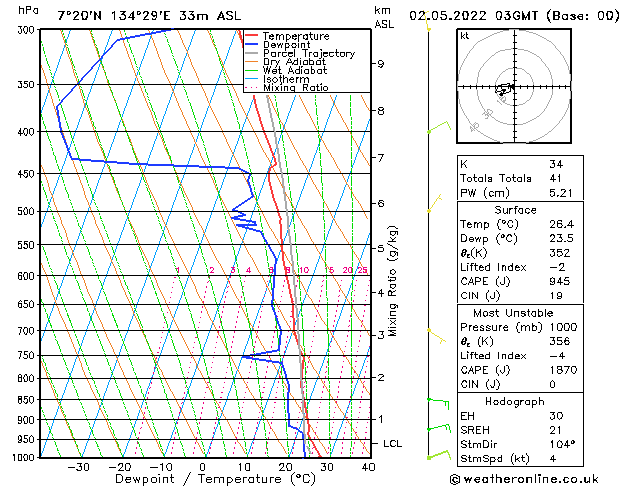
Task: Click the 300 hPa pressure label
Action: (x=28, y=30)
